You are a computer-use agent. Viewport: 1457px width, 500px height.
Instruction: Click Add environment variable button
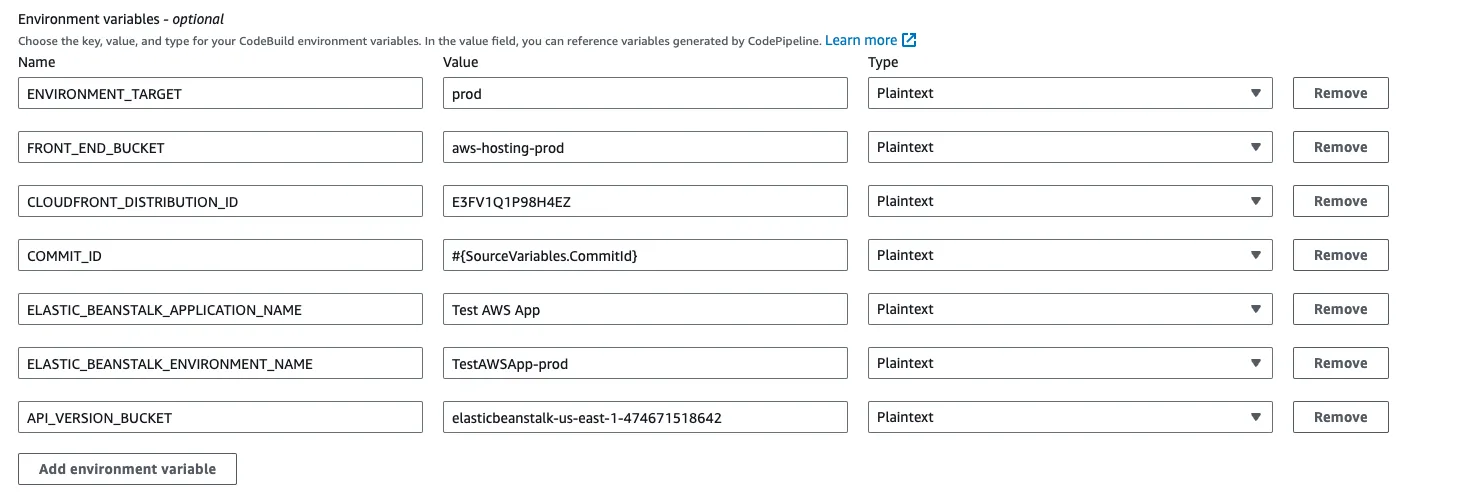point(127,469)
